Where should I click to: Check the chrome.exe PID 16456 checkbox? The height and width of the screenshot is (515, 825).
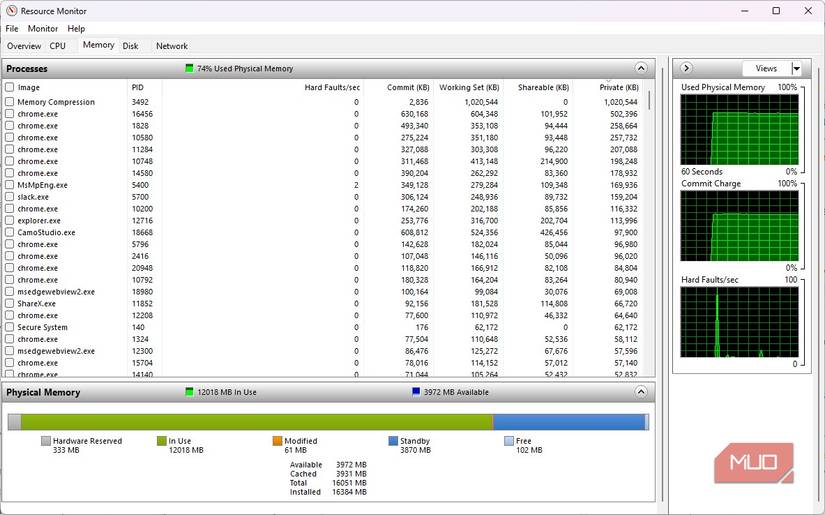tap(9, 114)
